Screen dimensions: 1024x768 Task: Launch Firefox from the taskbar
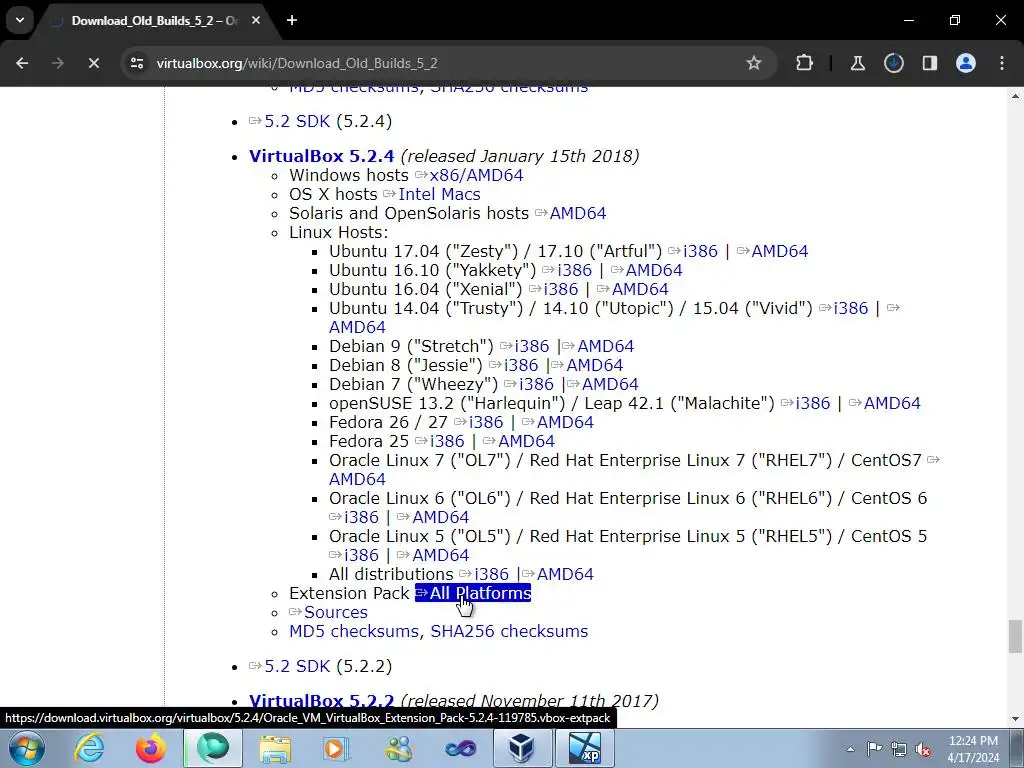(150, 748)
